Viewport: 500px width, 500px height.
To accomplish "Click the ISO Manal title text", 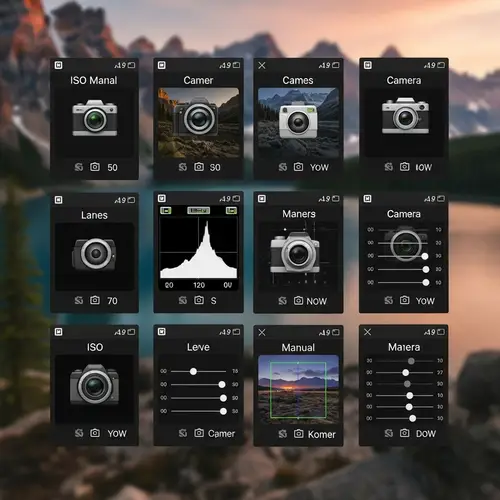I will point(94,80).
